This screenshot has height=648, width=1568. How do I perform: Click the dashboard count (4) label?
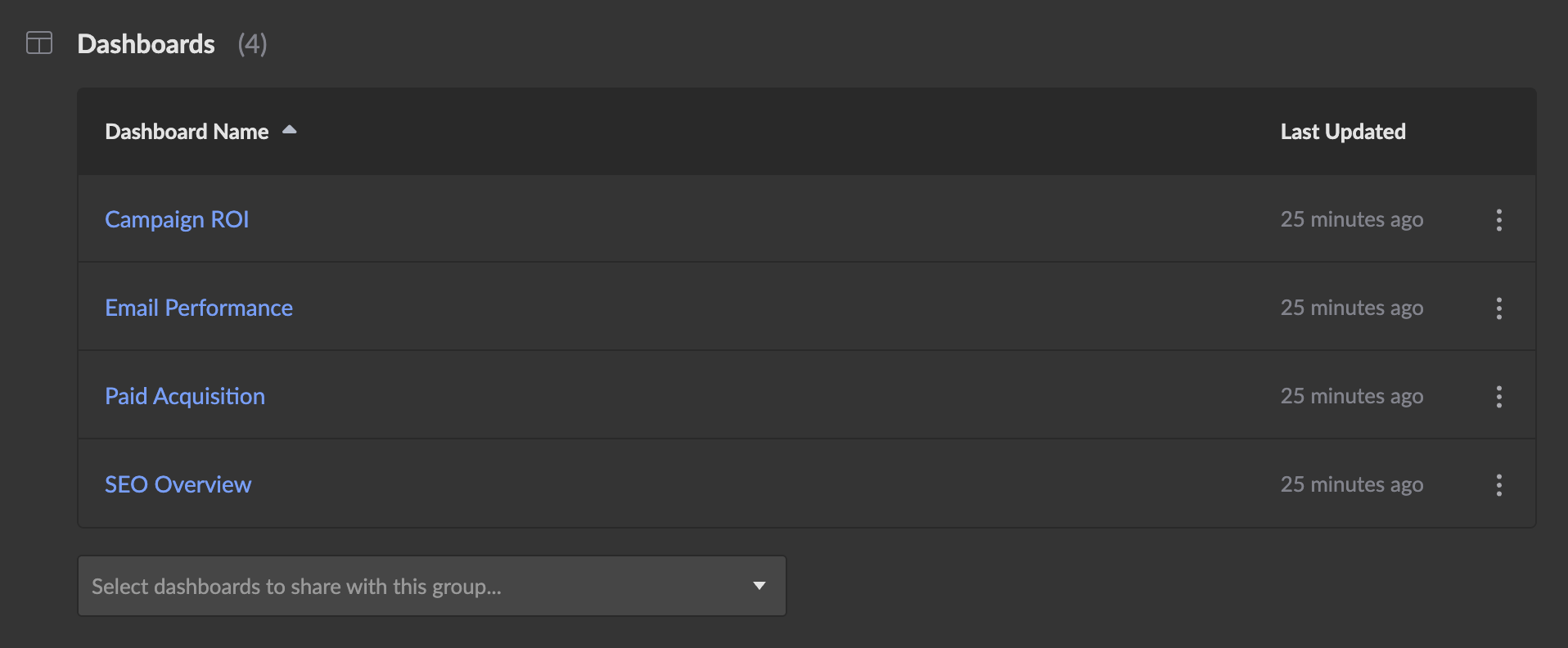[x=252, y=44]
